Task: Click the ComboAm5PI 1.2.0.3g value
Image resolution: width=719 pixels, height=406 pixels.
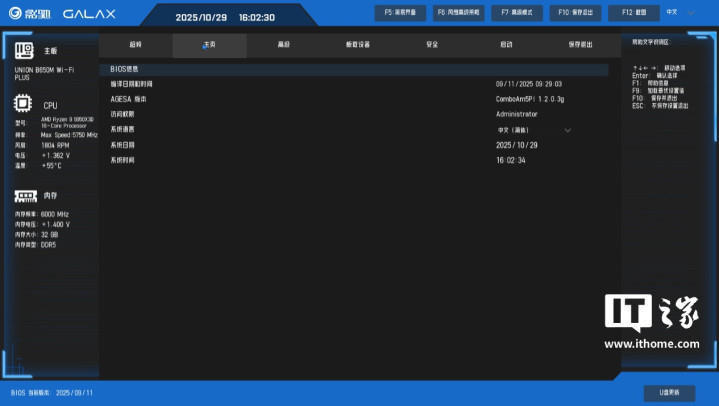Action: pyautogui.click(x=530, y=99)
